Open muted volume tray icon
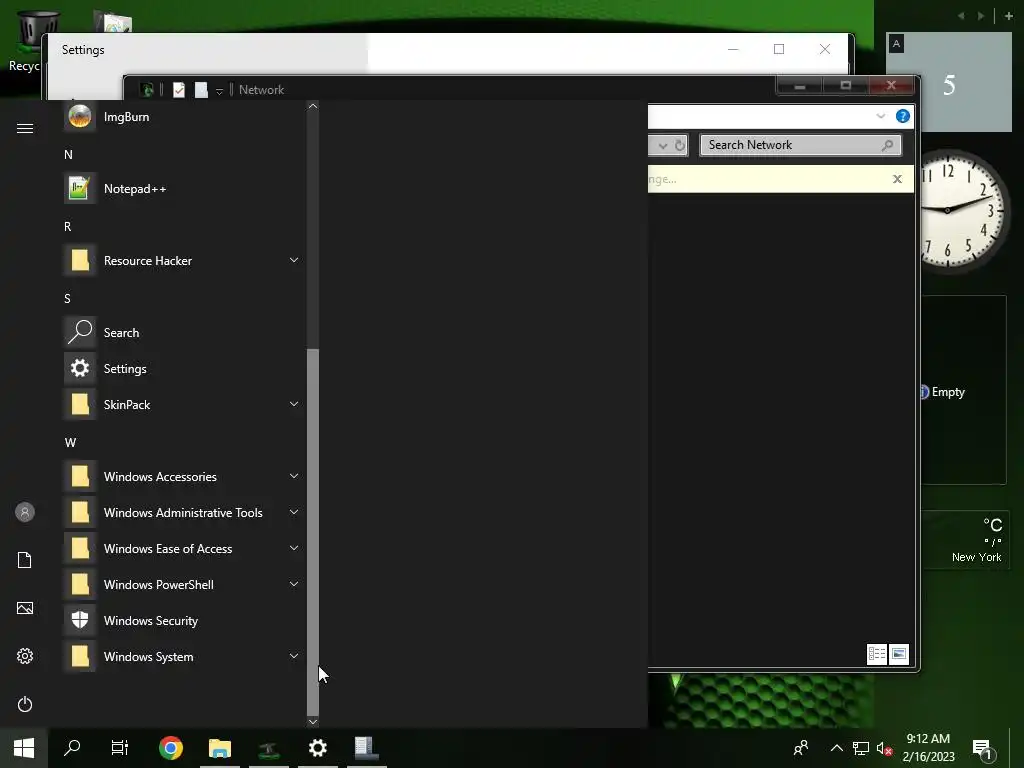The height and width of the screenshot is (768, 1024). (x=884, y=748)
